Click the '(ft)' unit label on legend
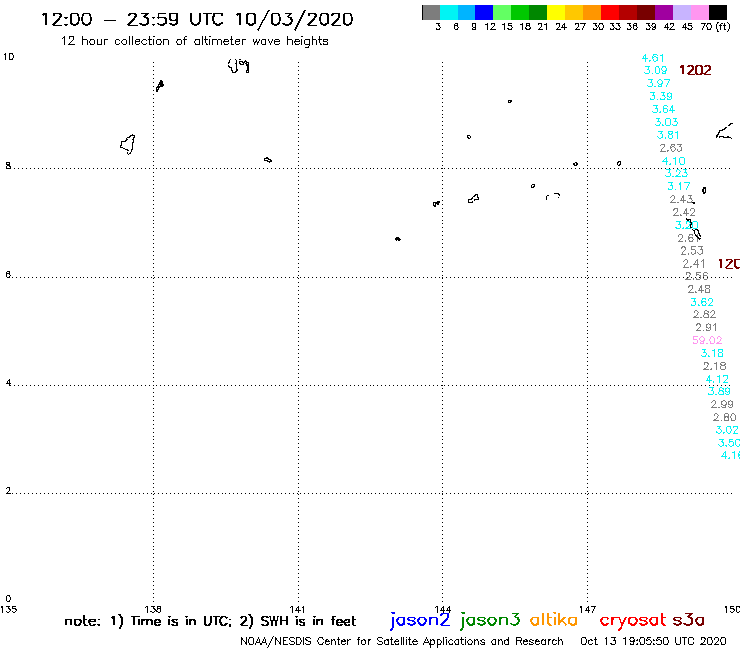The image size is (740, 650). pyautogui.click(x=723, y=27)
